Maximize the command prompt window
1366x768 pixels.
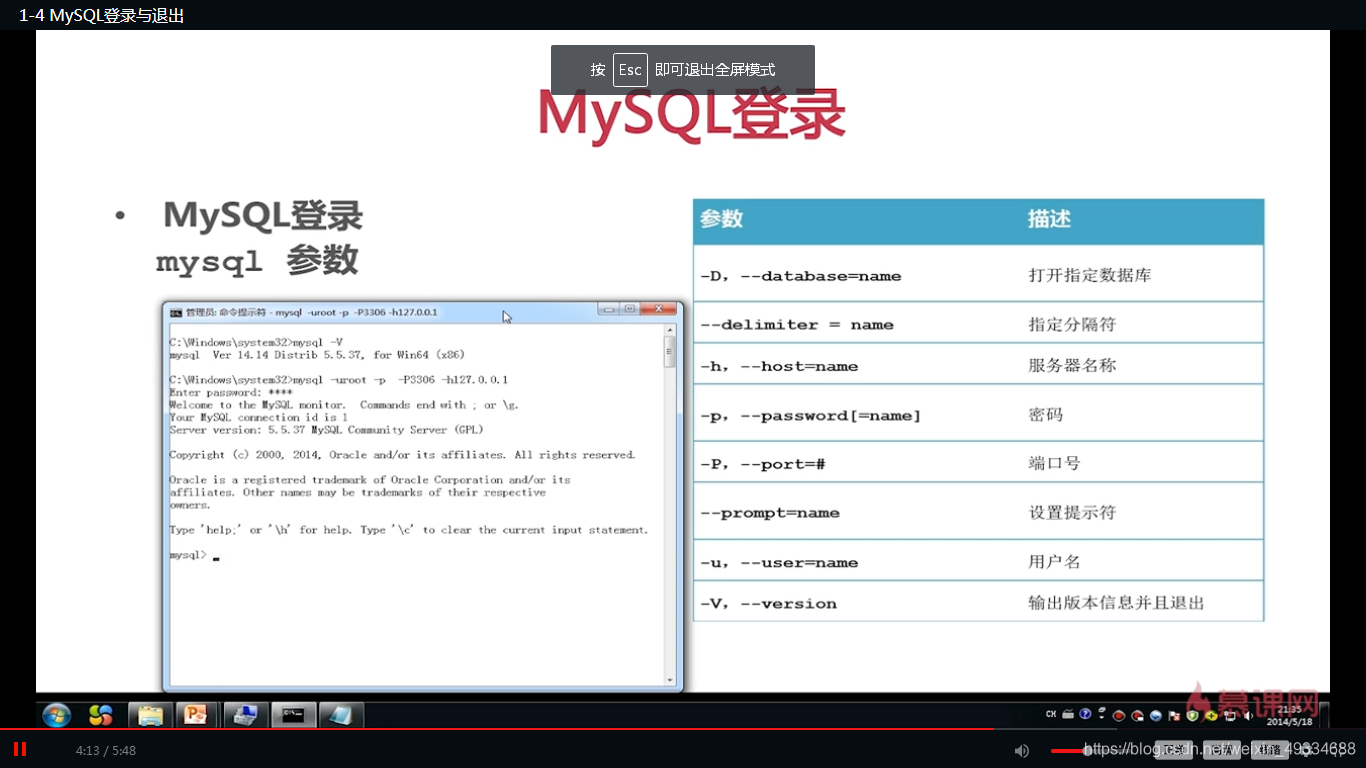[x=630, y=309]
